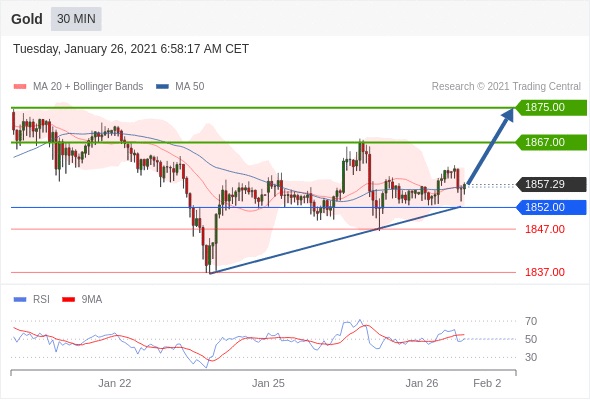The width and height of the screenshot is (590, 400).
Task: Click the Jan 25 date axis label
Action: 268,383
